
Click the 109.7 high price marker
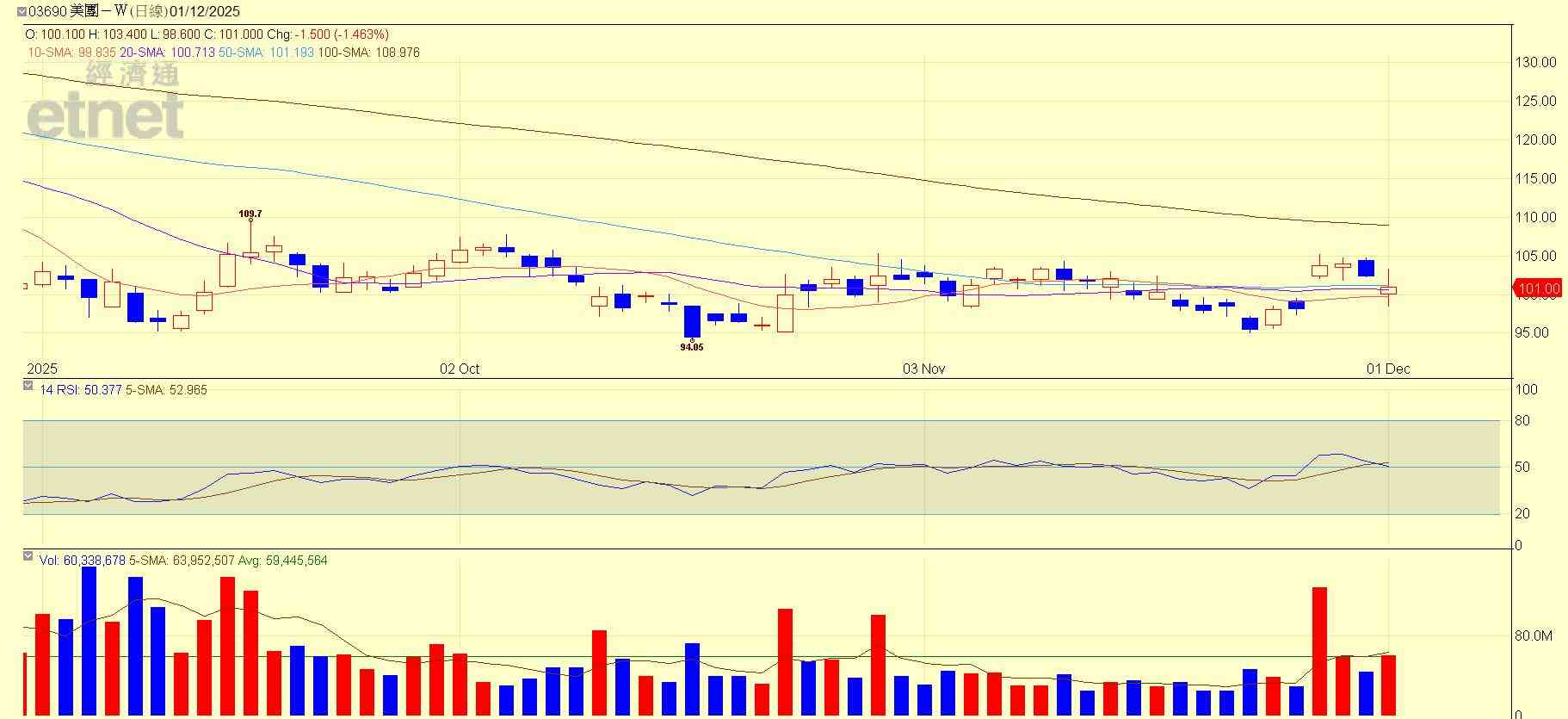pos(250,214)
